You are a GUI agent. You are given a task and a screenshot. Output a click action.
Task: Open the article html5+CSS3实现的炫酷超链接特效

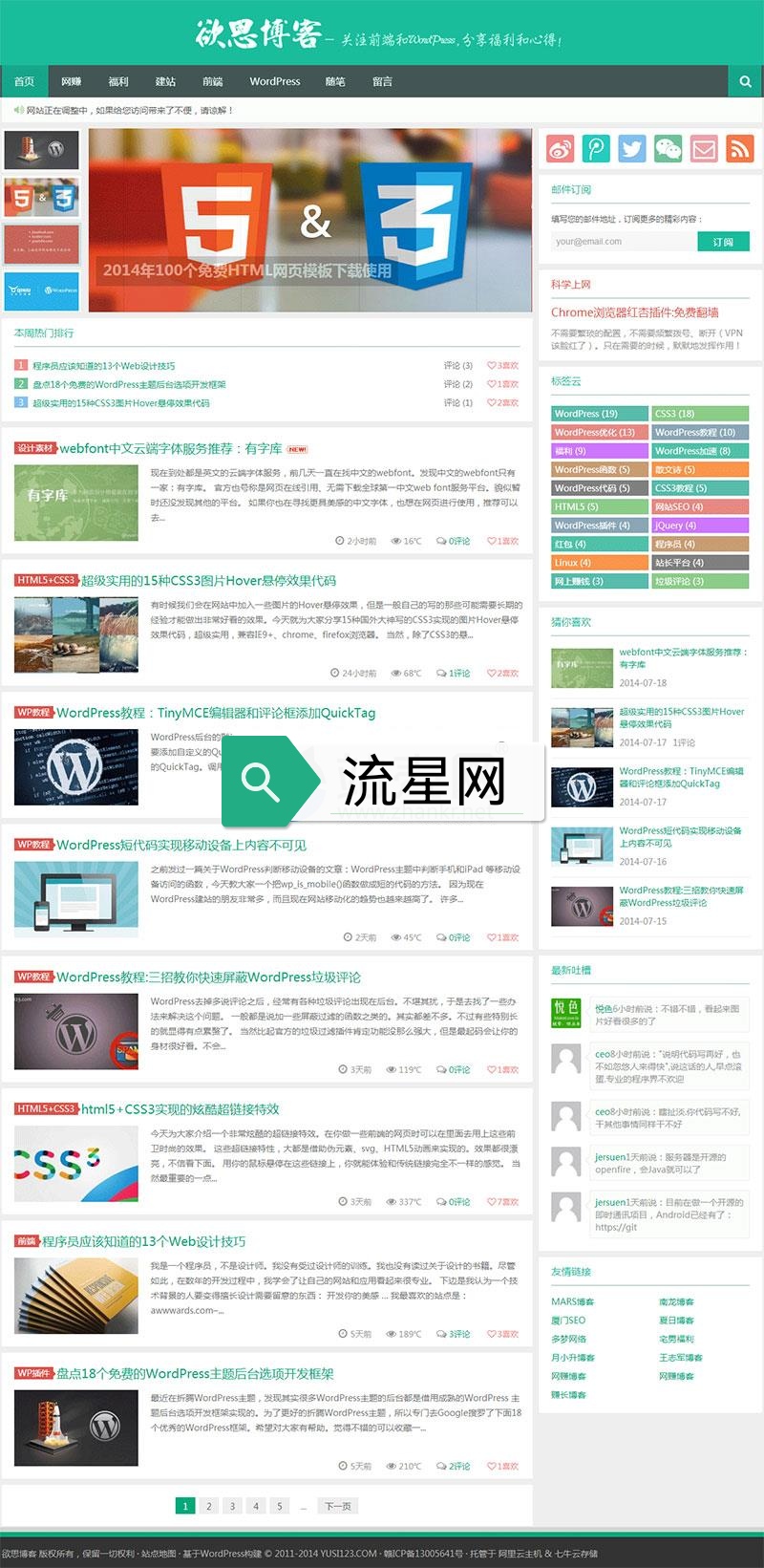pos(180,1109)
